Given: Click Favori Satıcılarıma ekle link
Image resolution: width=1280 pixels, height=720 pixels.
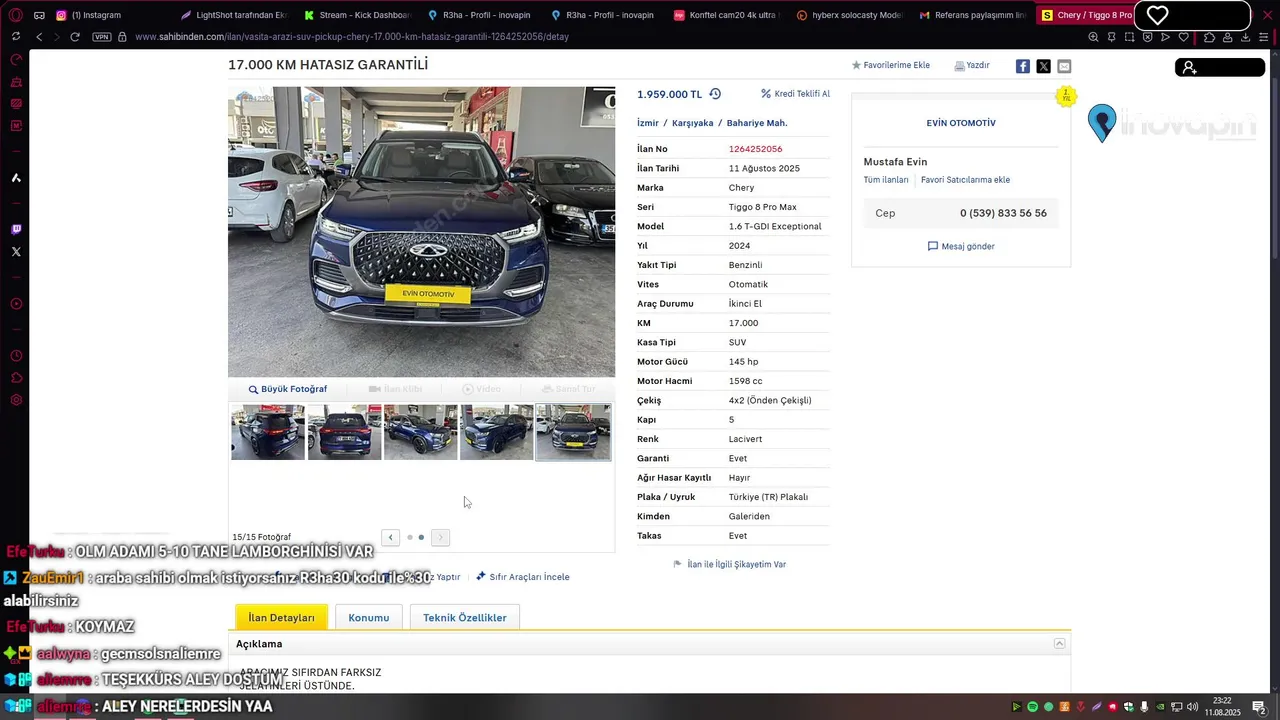Looking at the screenshot, I should click(x=965, y=180).
